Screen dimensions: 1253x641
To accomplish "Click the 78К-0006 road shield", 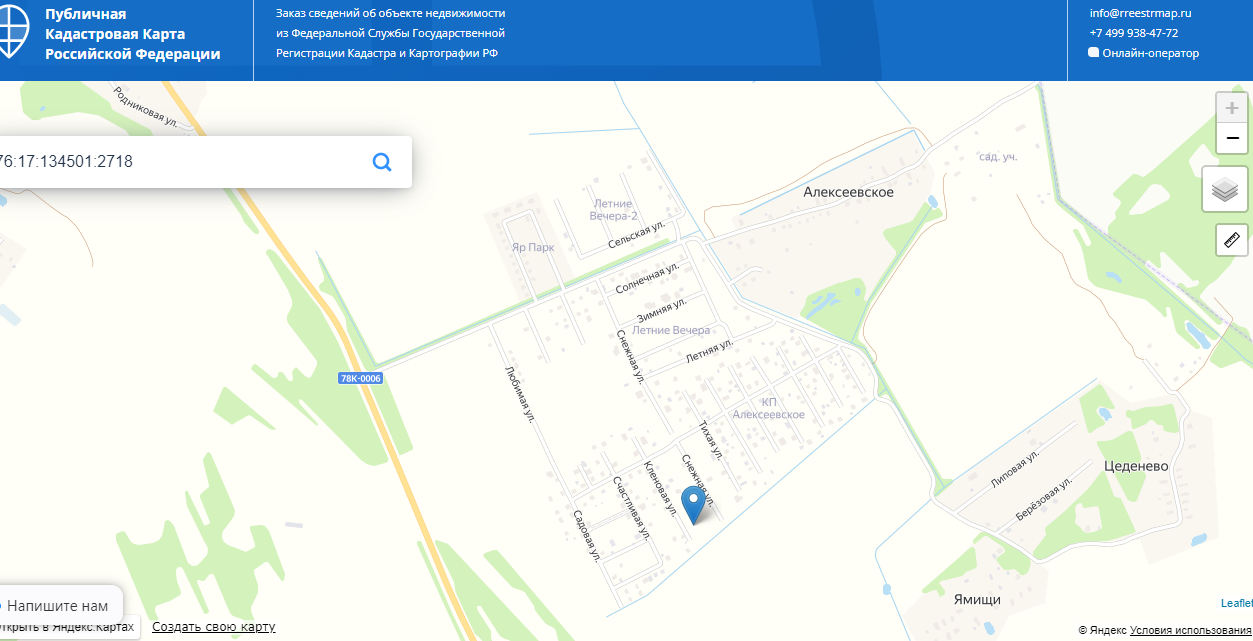I will [361, 378].
